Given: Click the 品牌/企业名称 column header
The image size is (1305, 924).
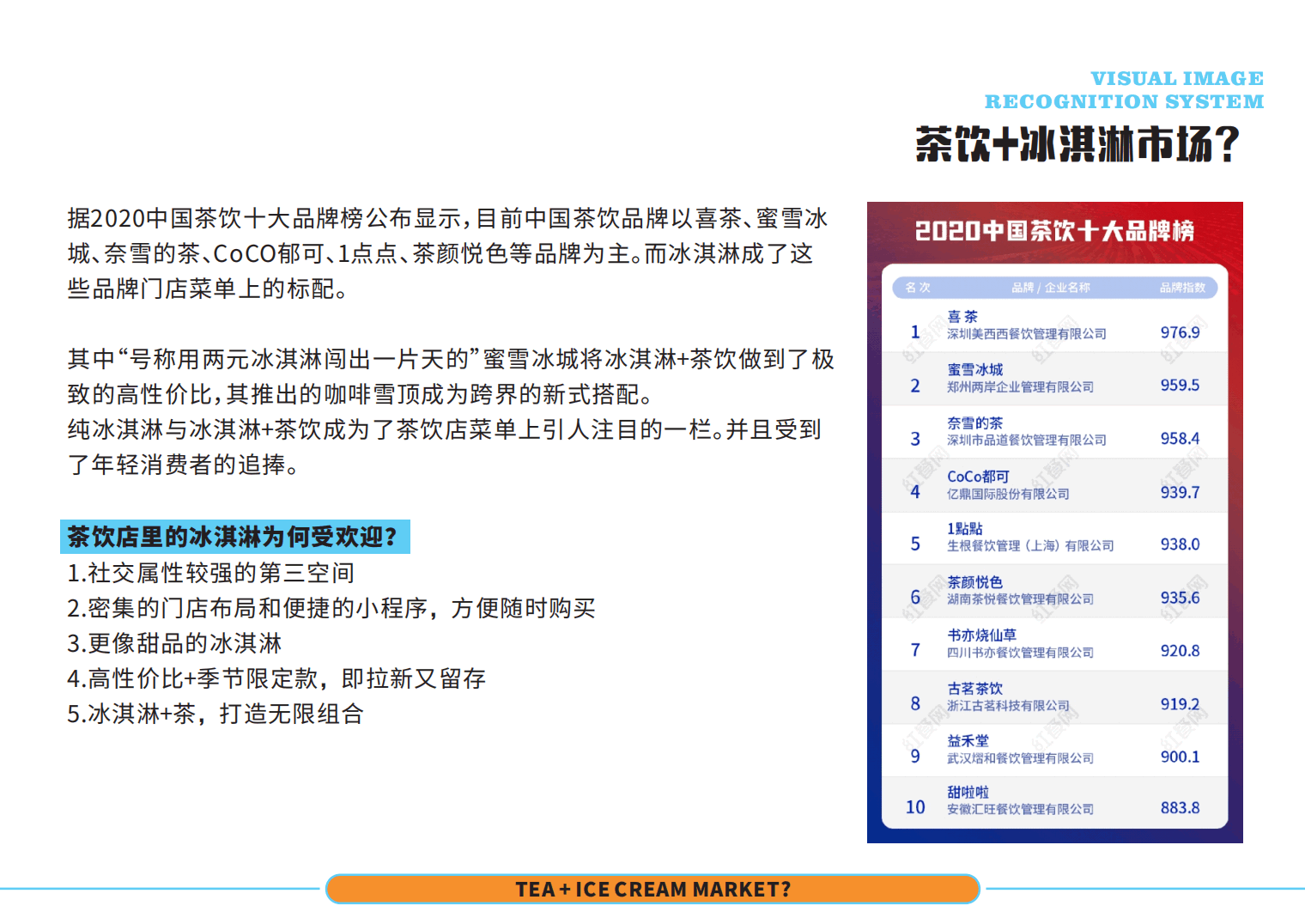Looking at the screenshot, I should (1051, 288).
